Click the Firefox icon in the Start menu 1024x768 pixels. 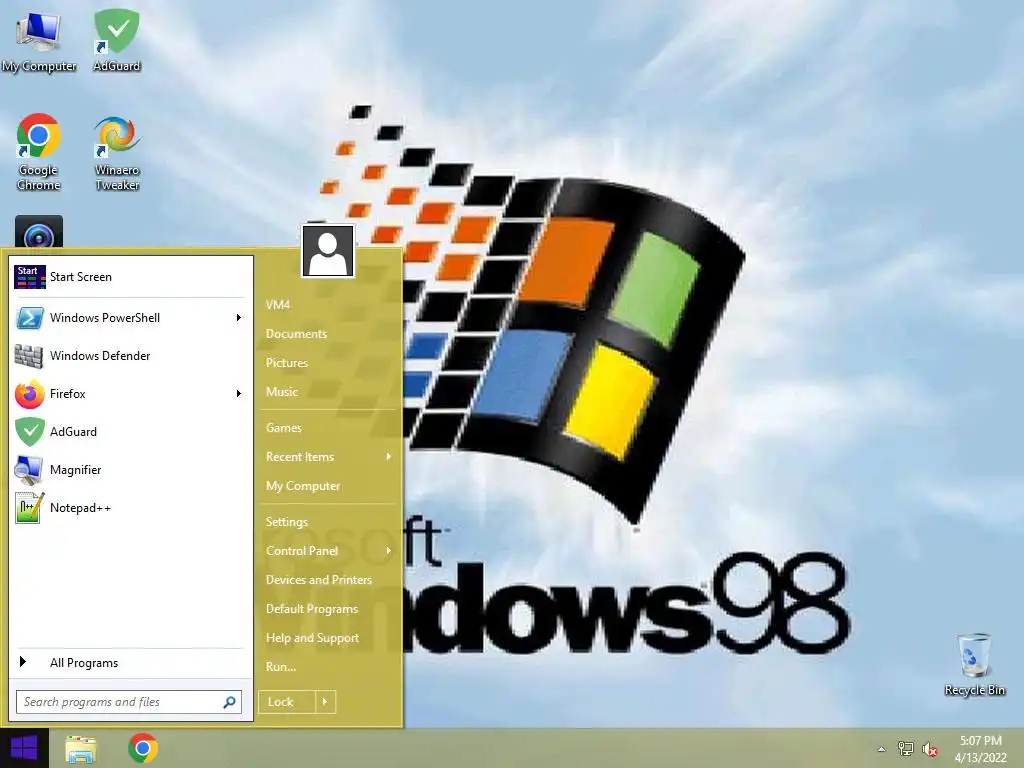click(29, 394)
